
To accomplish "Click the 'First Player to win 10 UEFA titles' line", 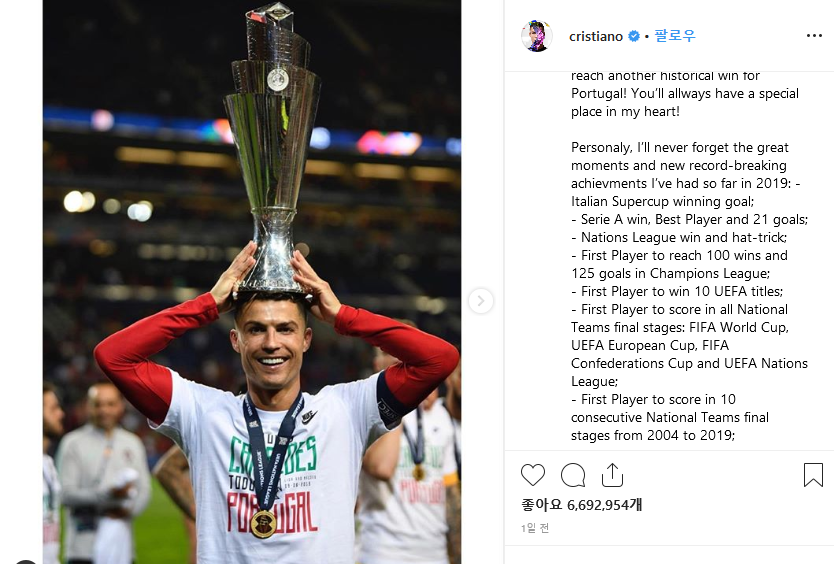I will (677, 292).
